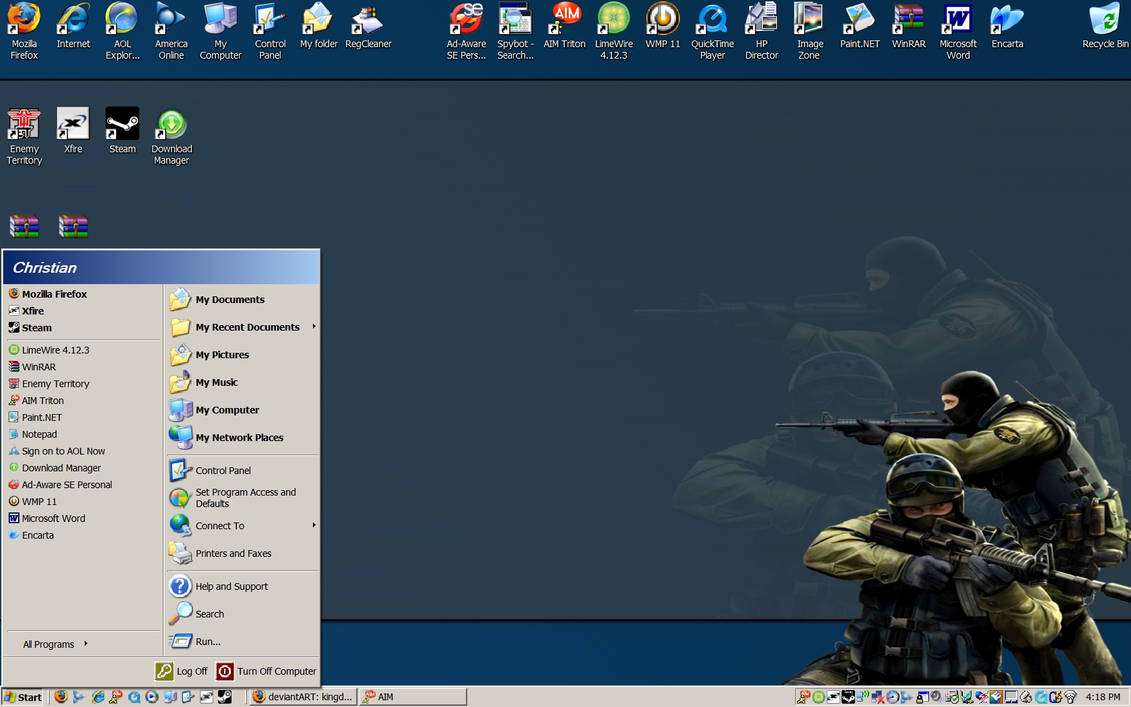This screenshot has height=707, width=1131.
Task: Open the Xfire desktop shortcut
Action: click(x=73, y=131)
